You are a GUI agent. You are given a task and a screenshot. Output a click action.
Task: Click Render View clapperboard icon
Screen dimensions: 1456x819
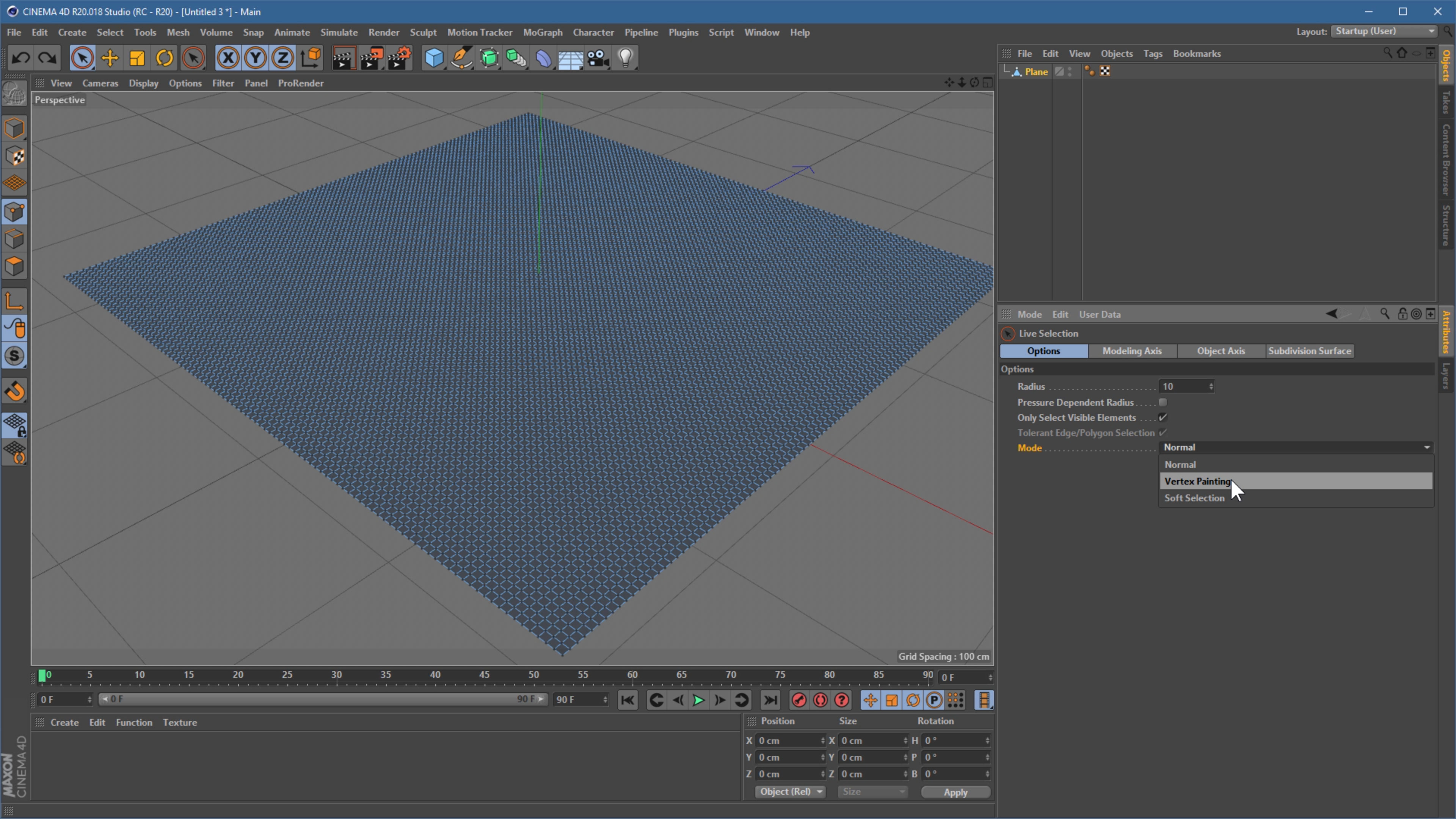click(x=343, y=58)
